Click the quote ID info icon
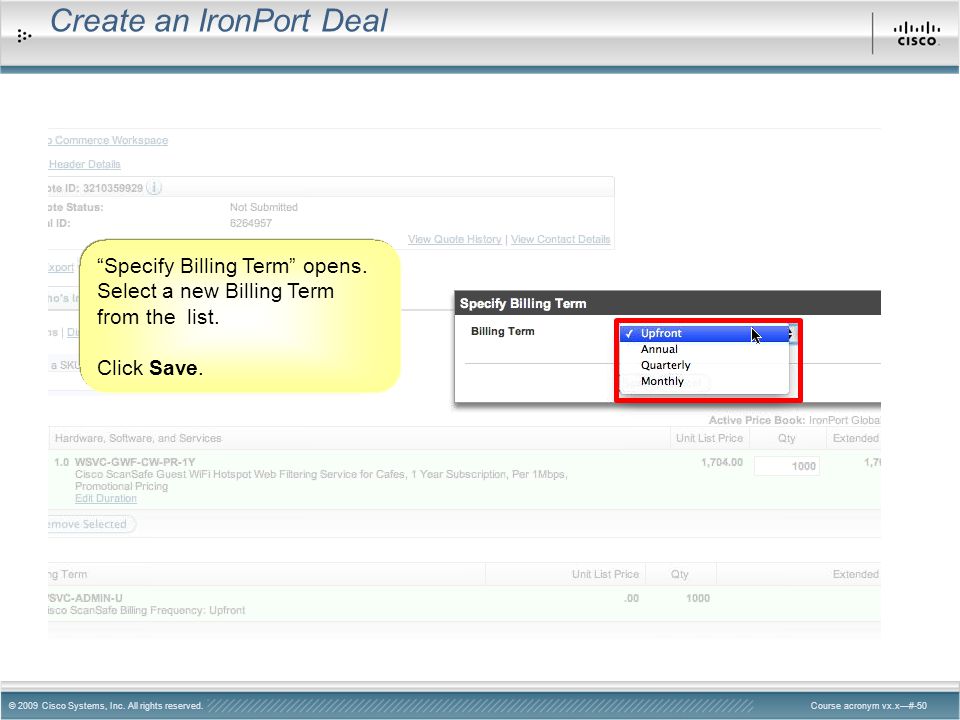This screenshot has width=960, height=720. click(154, 188)
